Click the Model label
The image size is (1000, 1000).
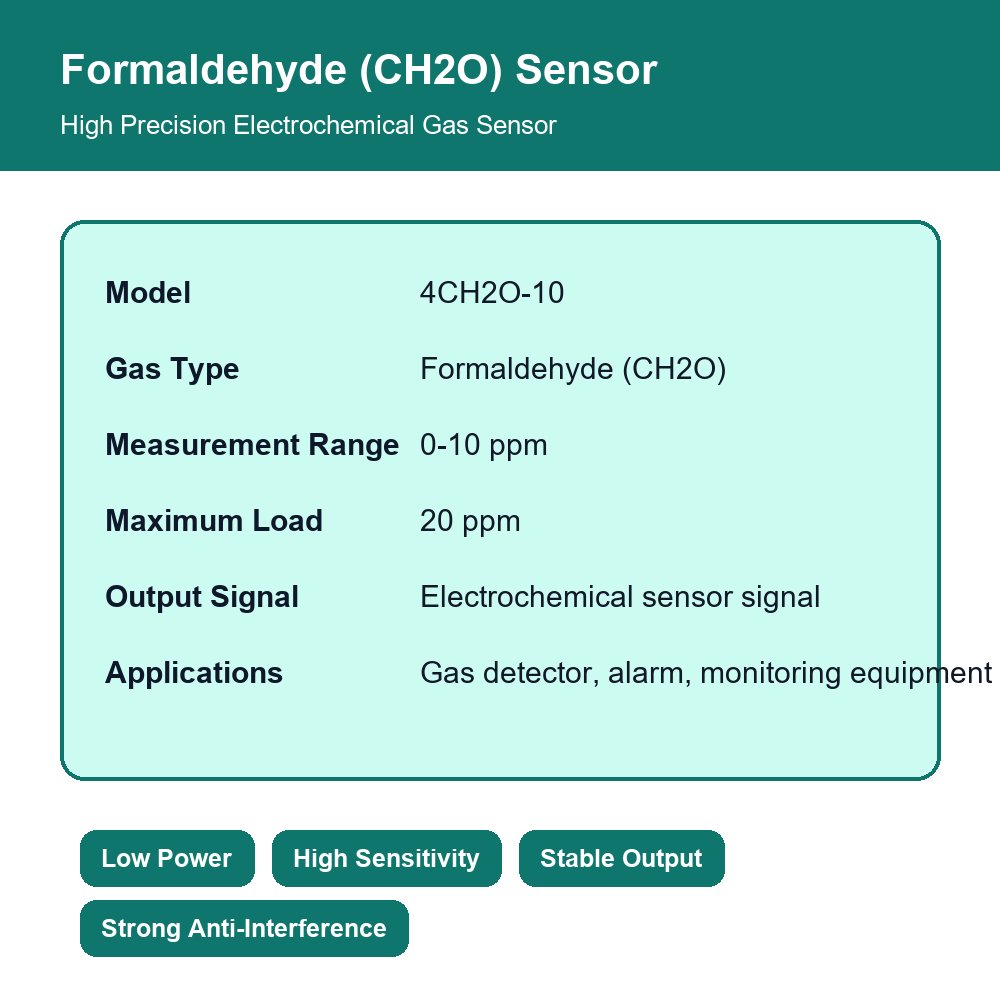tap(148, 293)
